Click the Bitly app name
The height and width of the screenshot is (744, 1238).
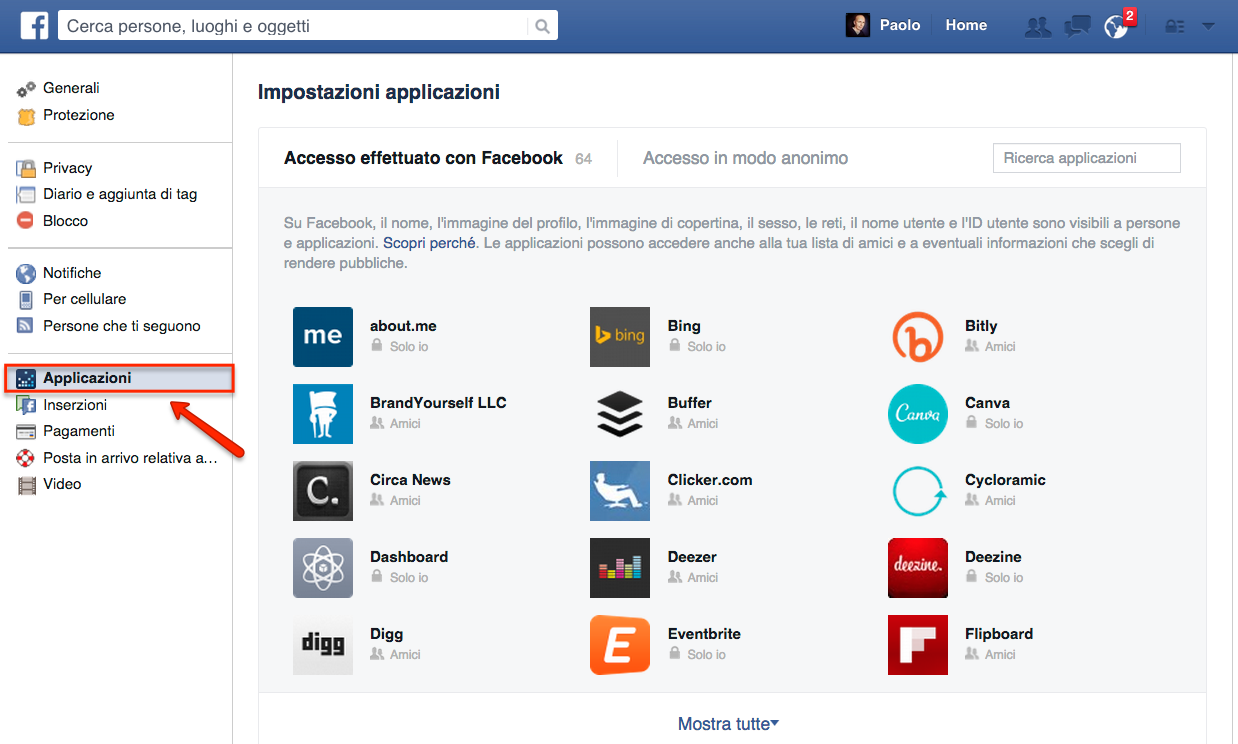tap(981, 326)
